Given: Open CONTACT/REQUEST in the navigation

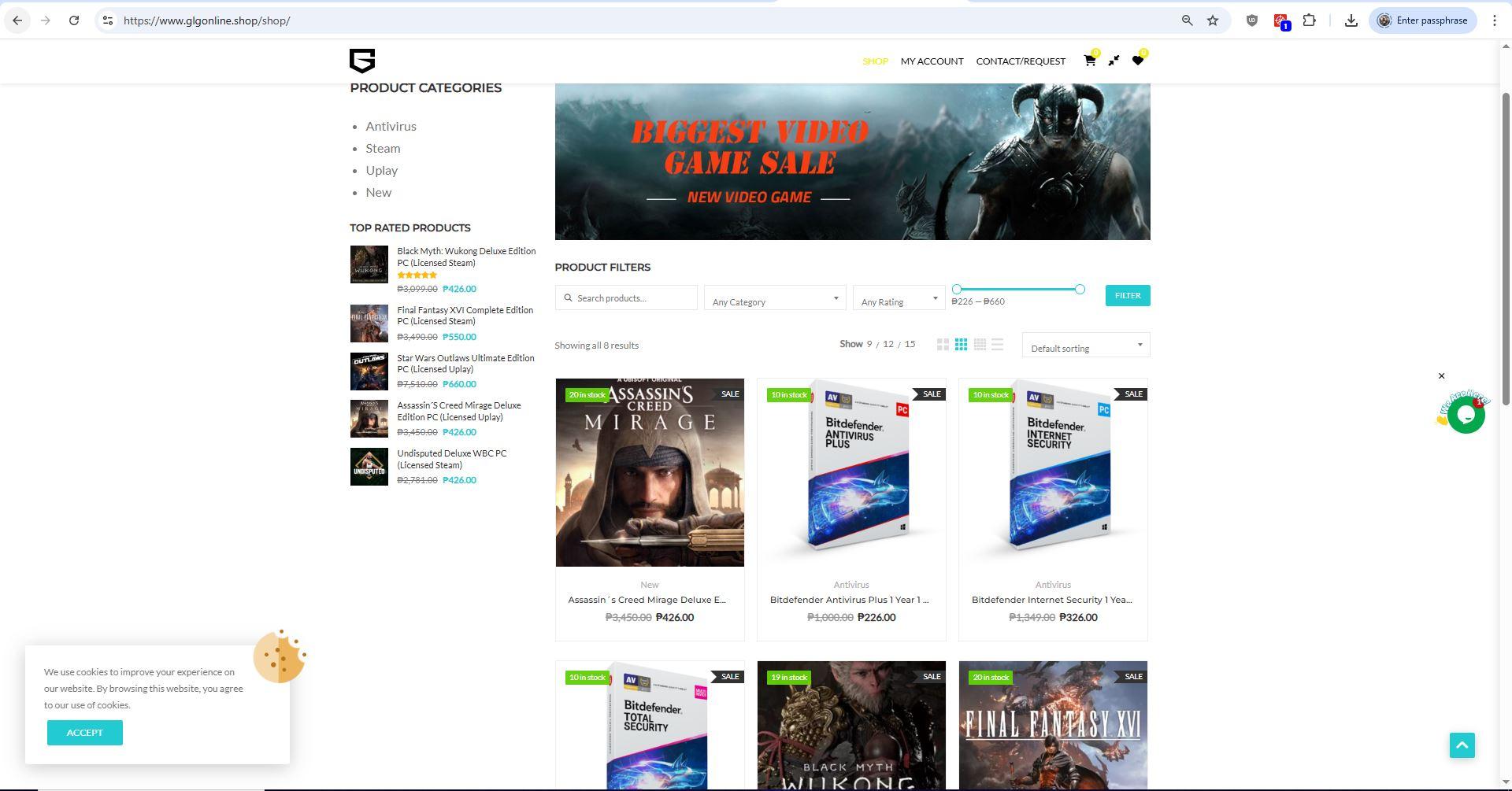Looking at the screenshot, I should [1021, 61].
